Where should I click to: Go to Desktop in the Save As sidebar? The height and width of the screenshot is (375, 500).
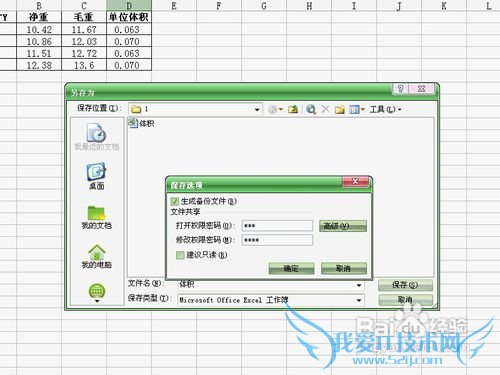click(x=97, y=176)
